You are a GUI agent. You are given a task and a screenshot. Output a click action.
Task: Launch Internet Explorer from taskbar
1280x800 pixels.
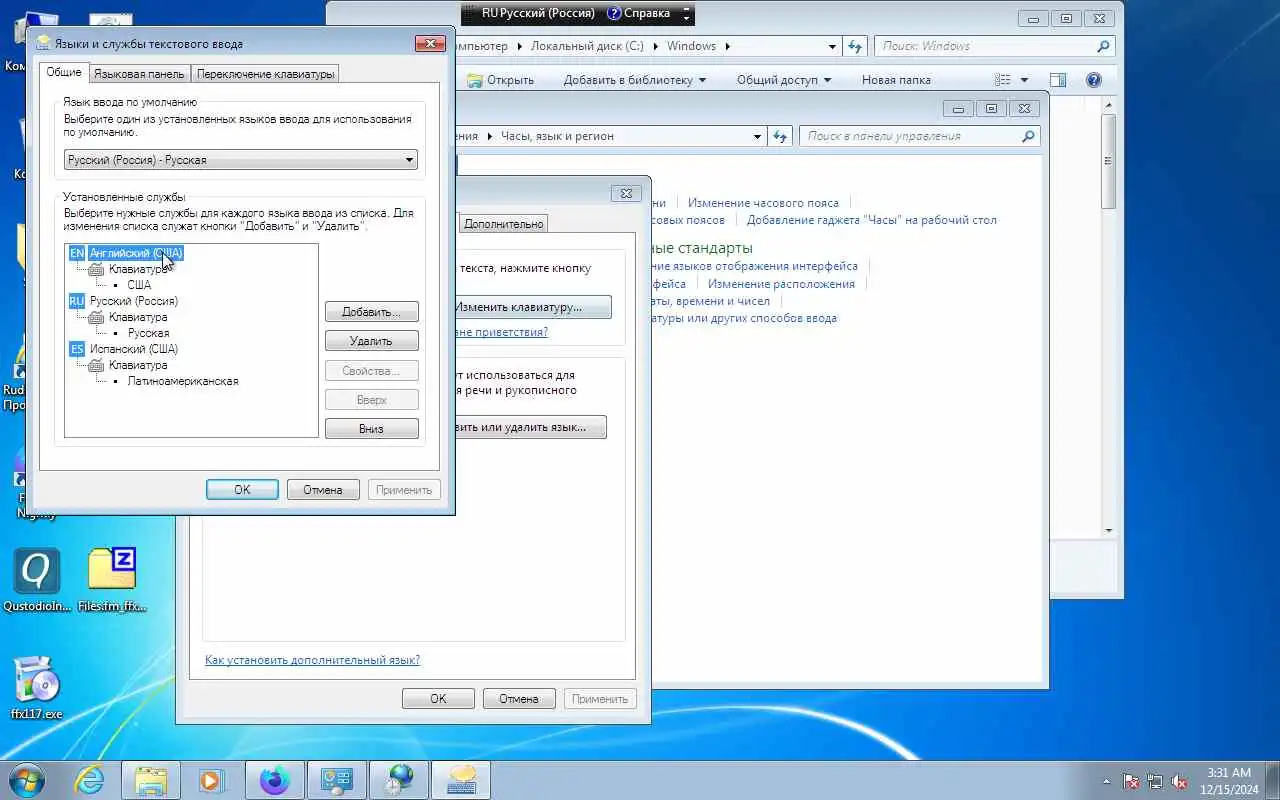coord(90,780)
